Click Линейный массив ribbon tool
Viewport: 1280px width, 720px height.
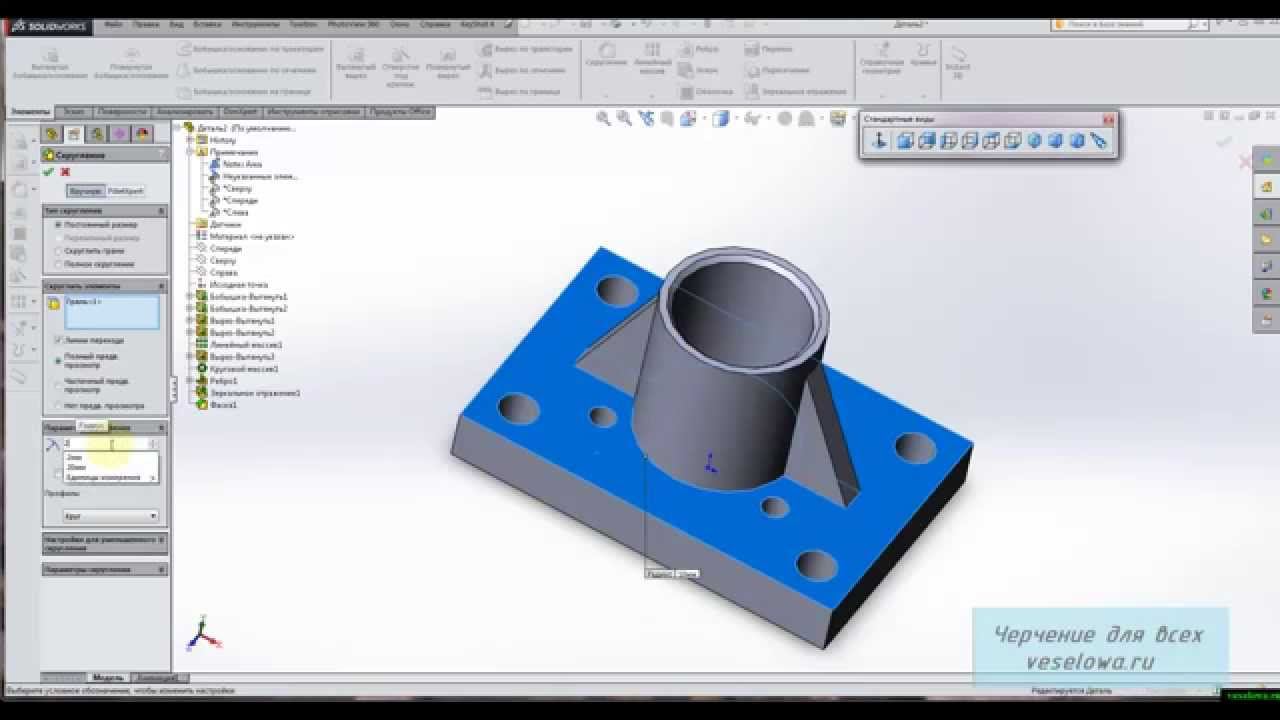point(652,59)
